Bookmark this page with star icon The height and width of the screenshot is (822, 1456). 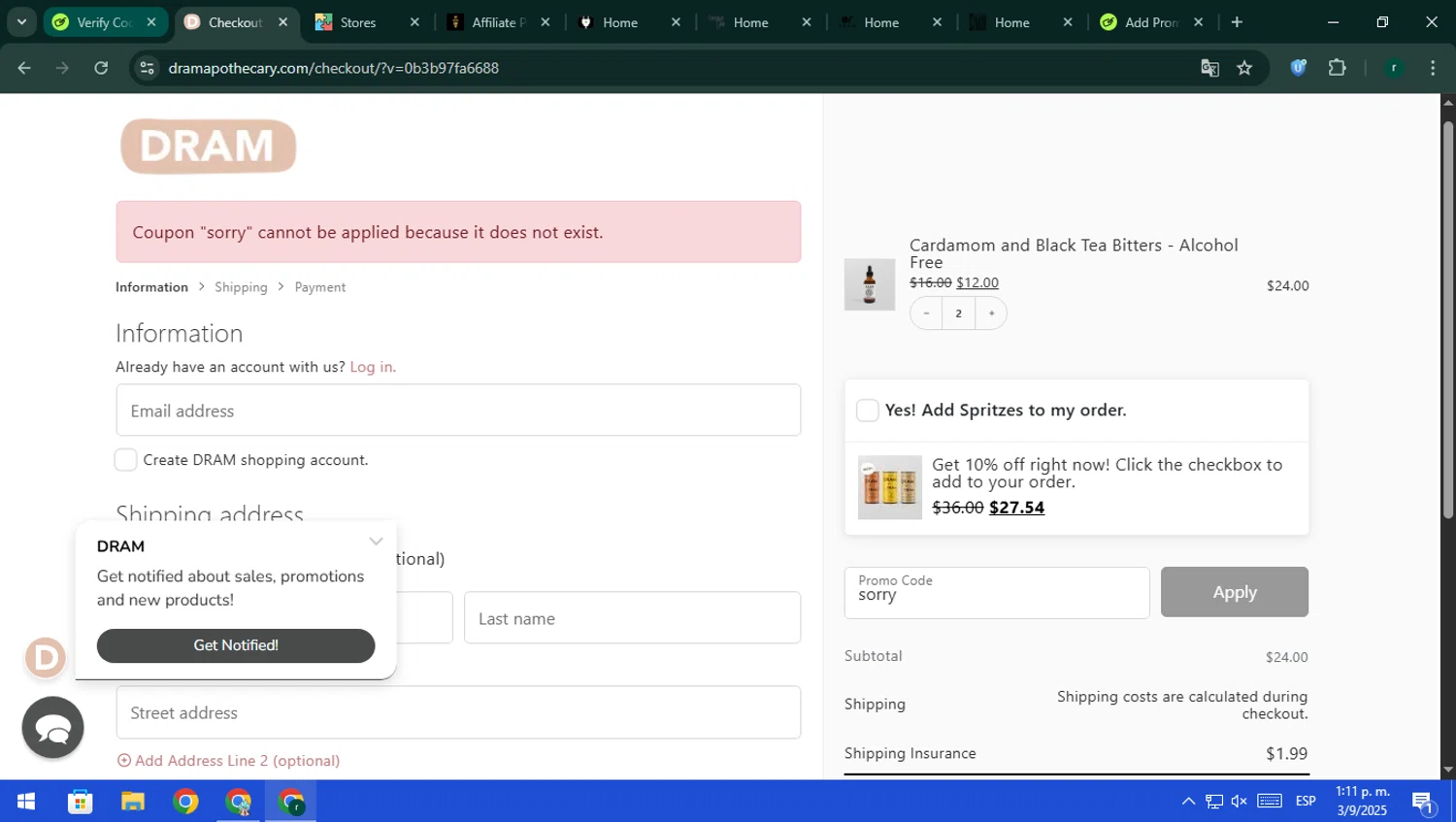[x=1244, y=68]
